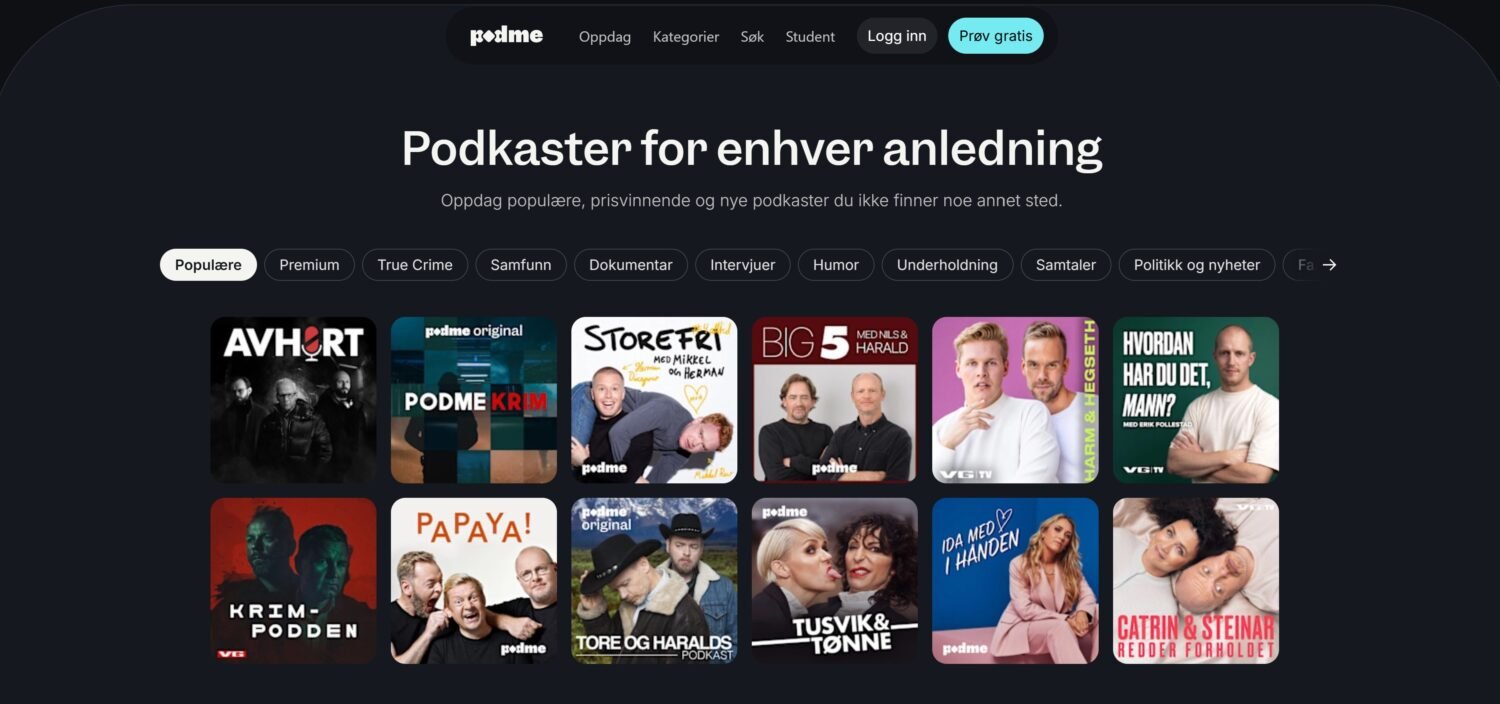Select the Populære category chip
This screenshot has height=704, width=1500.
(208, 265)
